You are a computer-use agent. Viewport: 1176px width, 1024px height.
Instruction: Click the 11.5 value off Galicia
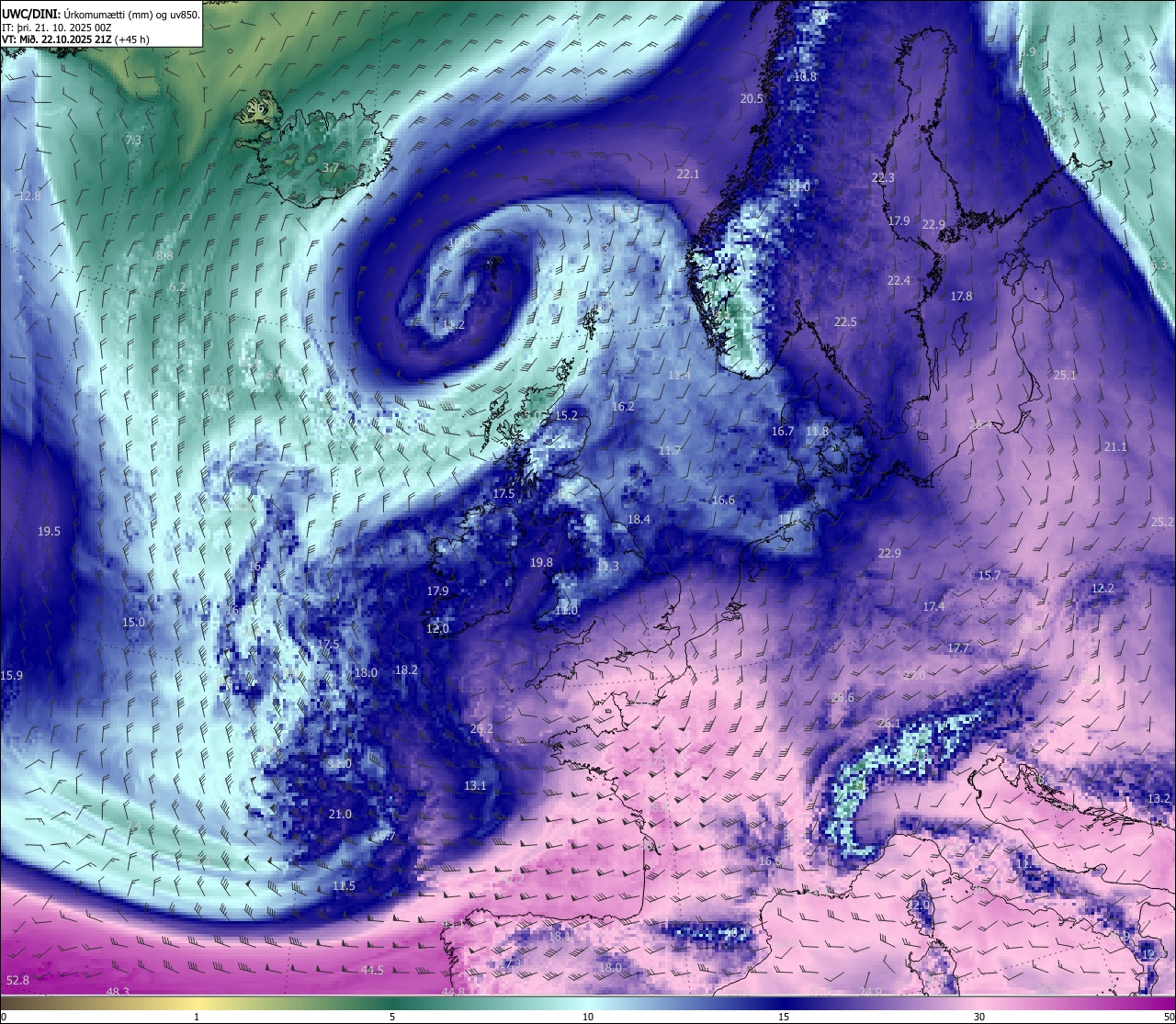coord(344,886)
